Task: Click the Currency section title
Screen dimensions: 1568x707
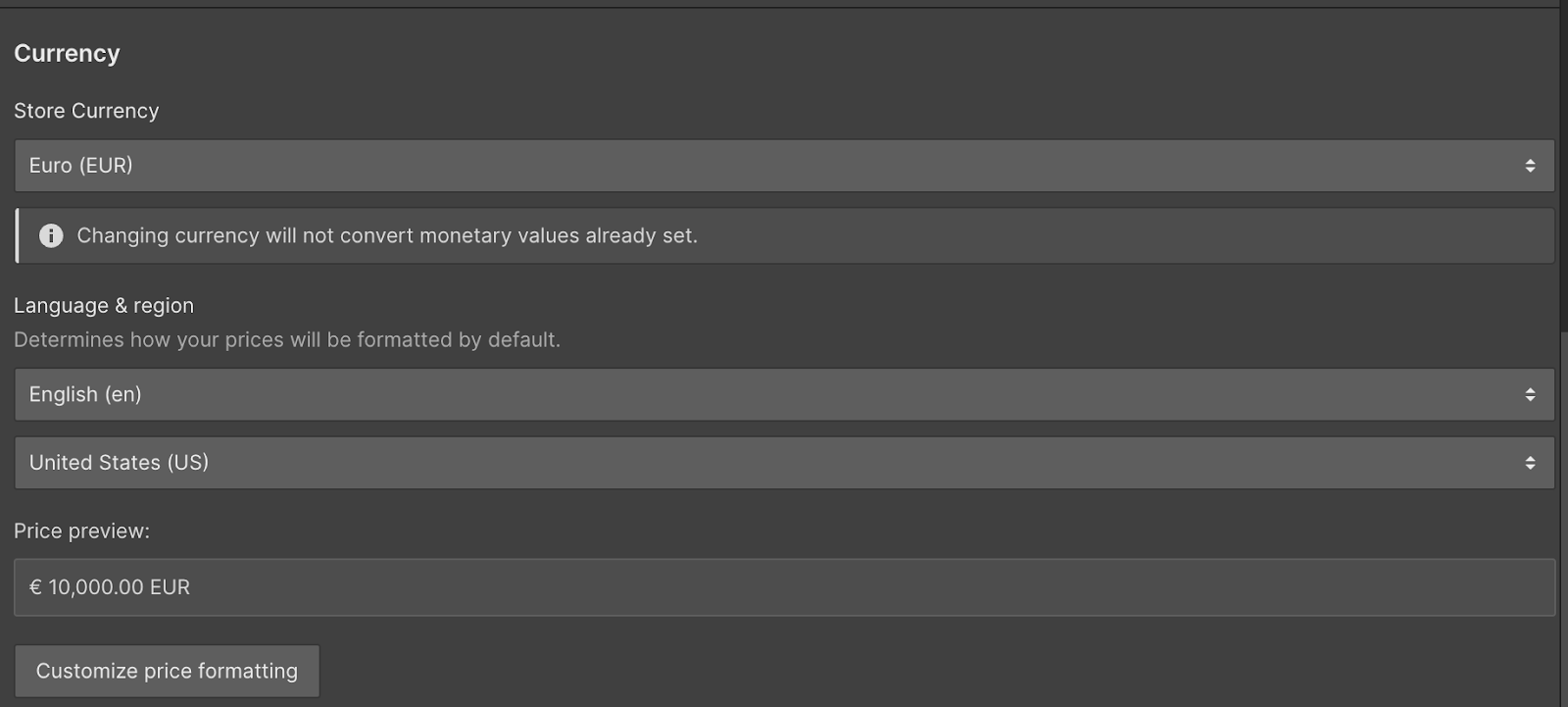Action: point(67,53)
